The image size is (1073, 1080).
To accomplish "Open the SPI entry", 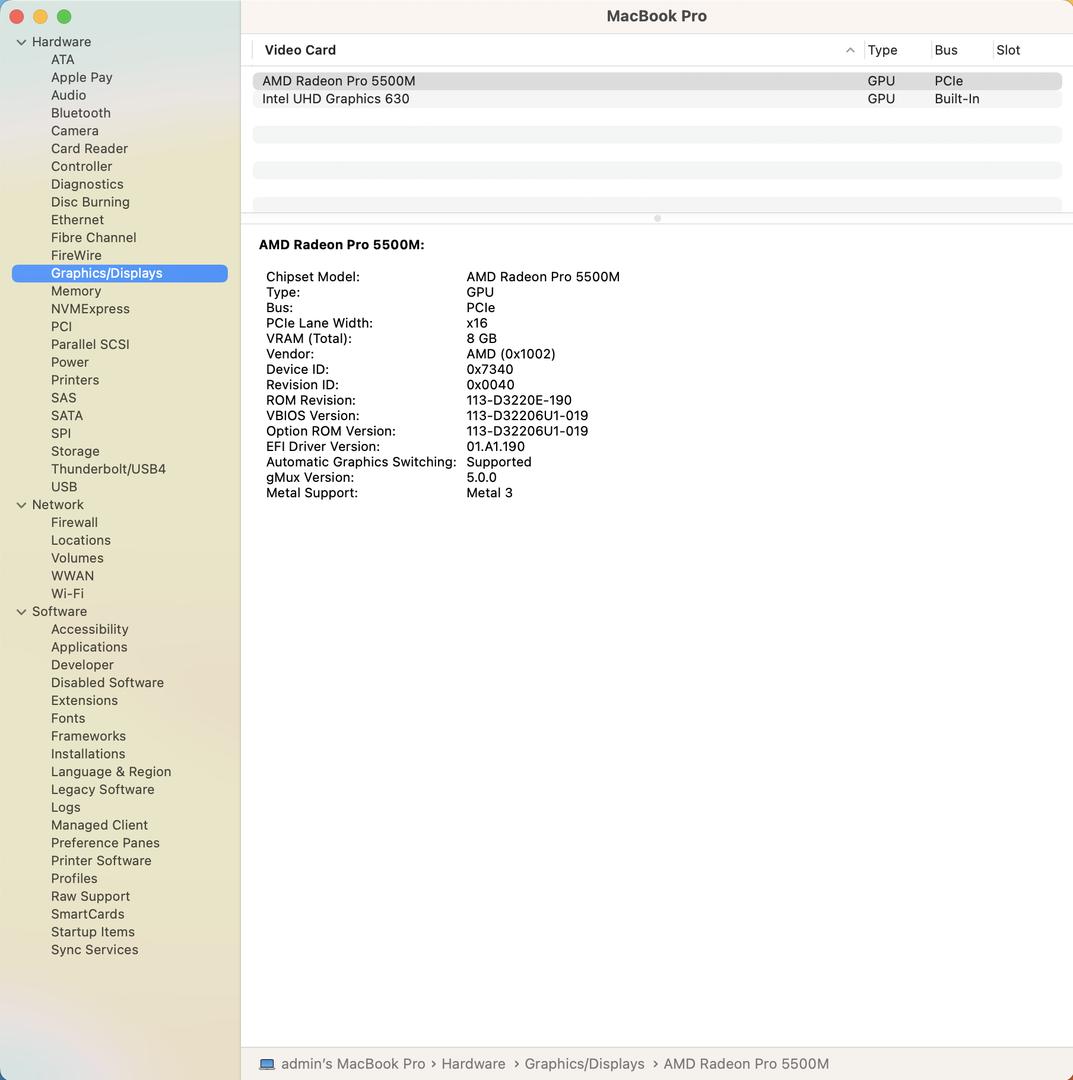I will 61,434.
